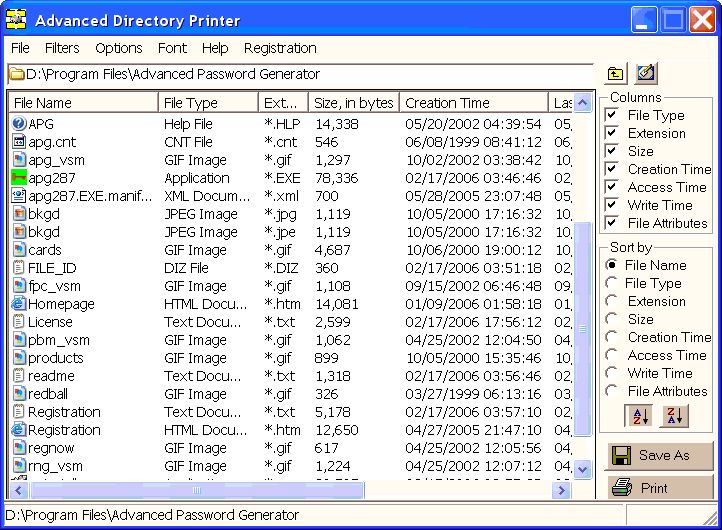
Task: Uncheck the File Type column checkbox
Action: 612,115
